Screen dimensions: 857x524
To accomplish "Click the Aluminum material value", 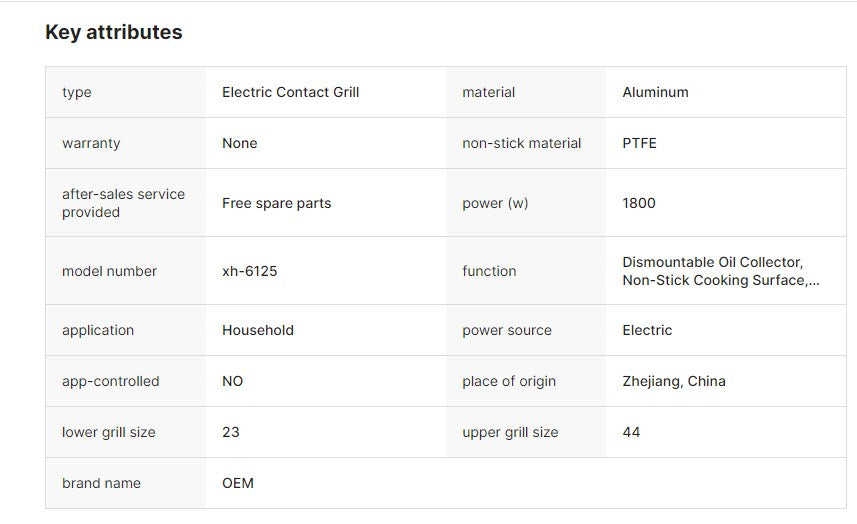I will pyautogui.click(x=655, y=92).
